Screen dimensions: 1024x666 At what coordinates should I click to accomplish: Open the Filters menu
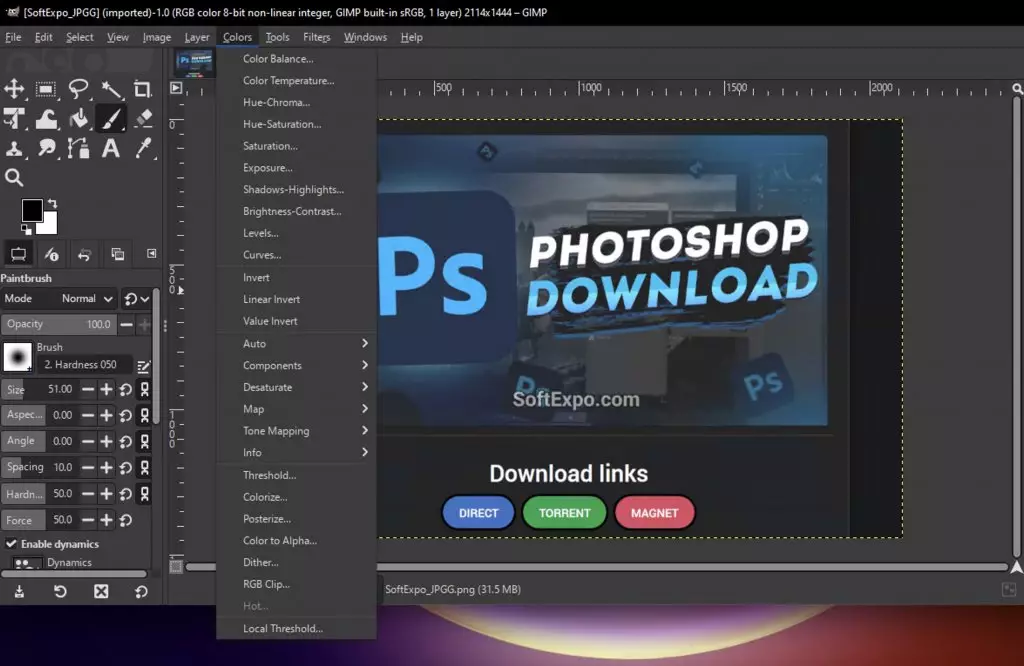pos(316,37)
